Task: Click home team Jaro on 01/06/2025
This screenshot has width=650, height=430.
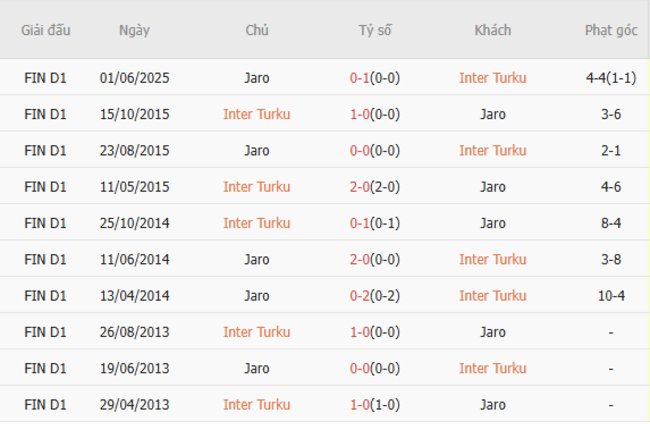Action: pyautogui.click(x=257, y=78)
